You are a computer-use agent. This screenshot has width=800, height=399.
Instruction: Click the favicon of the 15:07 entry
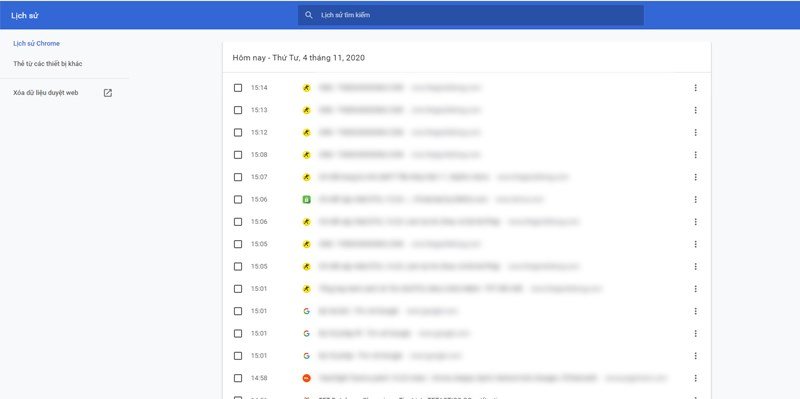click(x=306, y=177)
